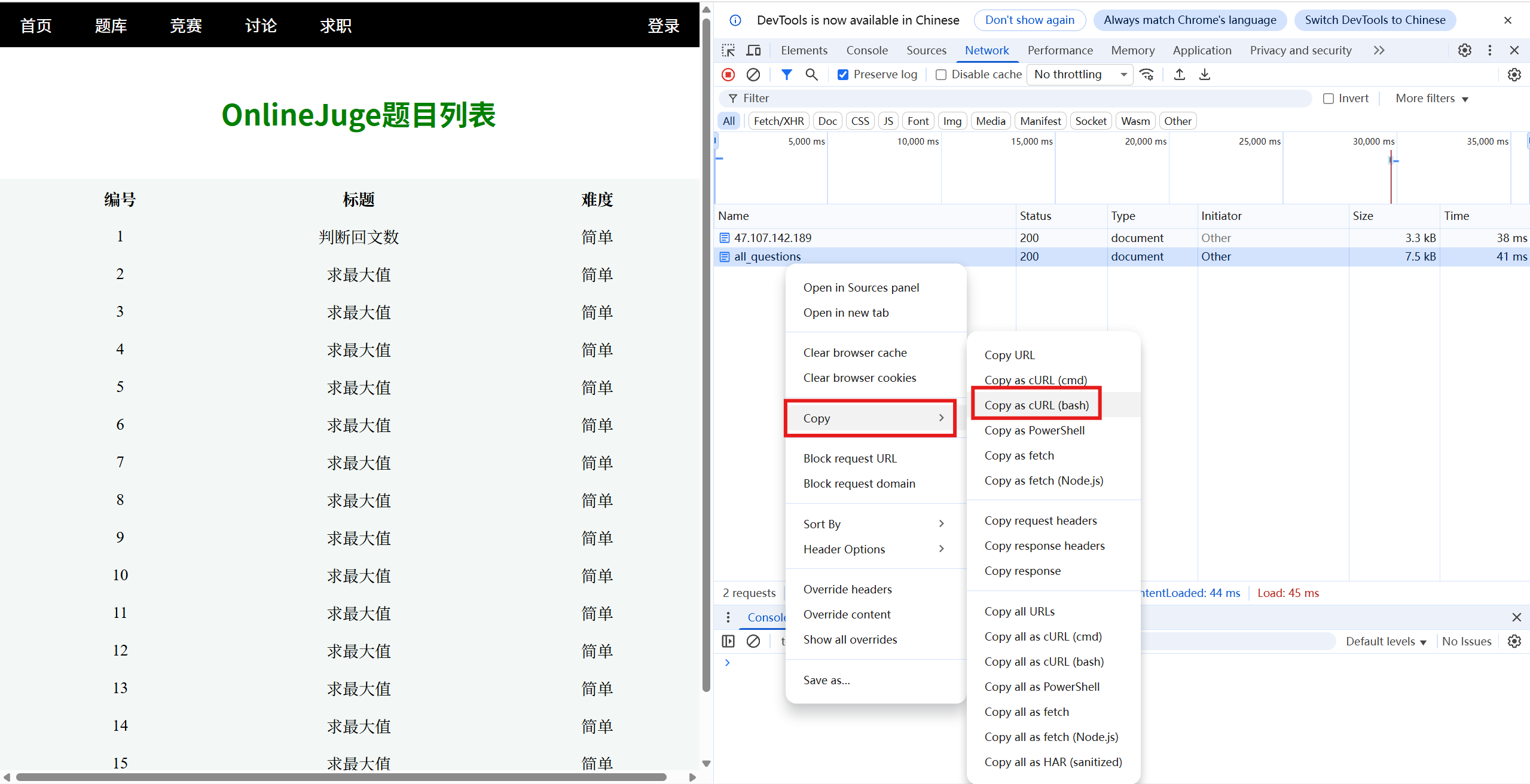The width and height of the screenshot is (1530, 784).
Task: Clear the network log icon
Action: (753, 75)
